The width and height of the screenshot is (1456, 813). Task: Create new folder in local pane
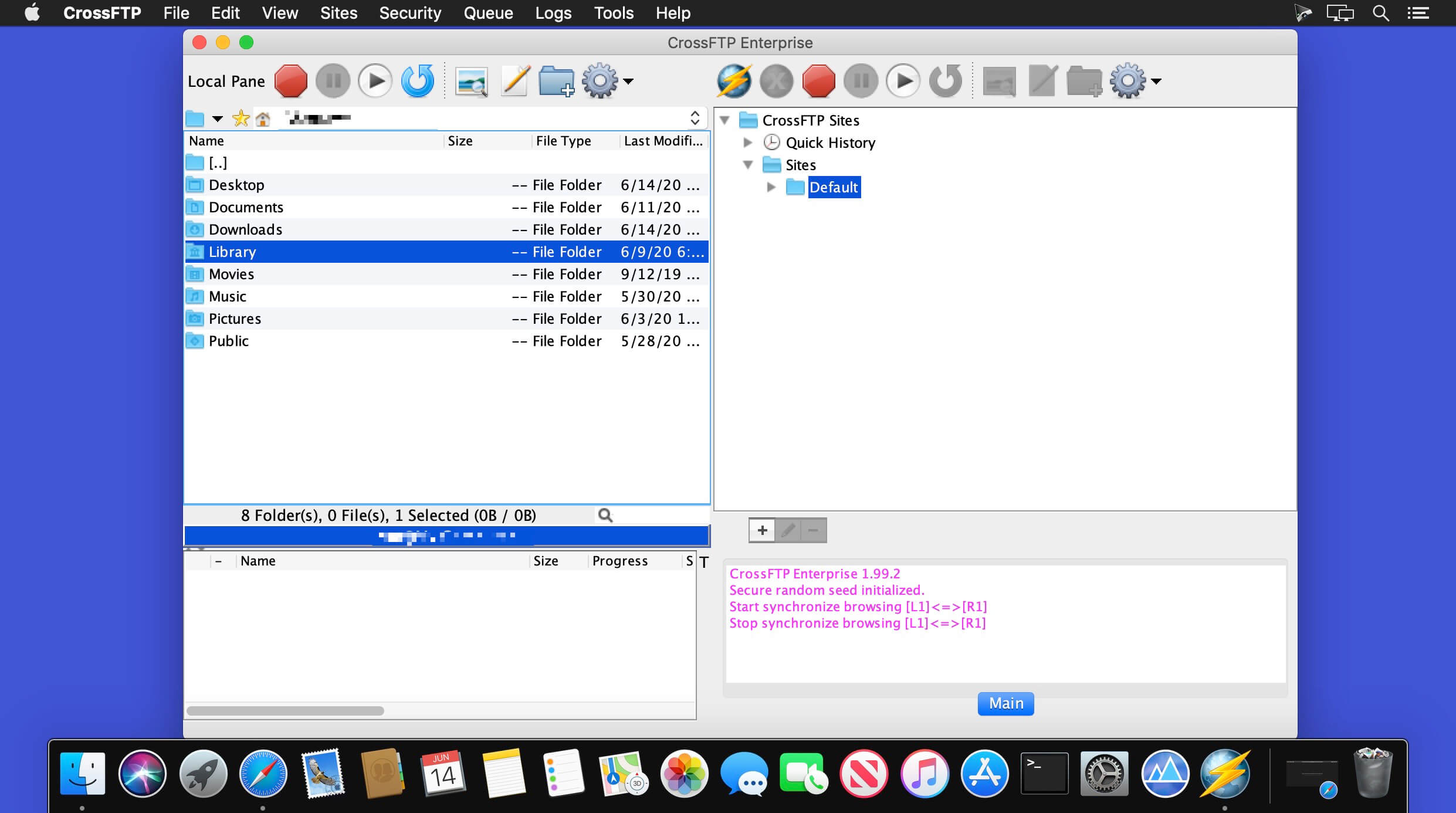(x=556, y=81)
